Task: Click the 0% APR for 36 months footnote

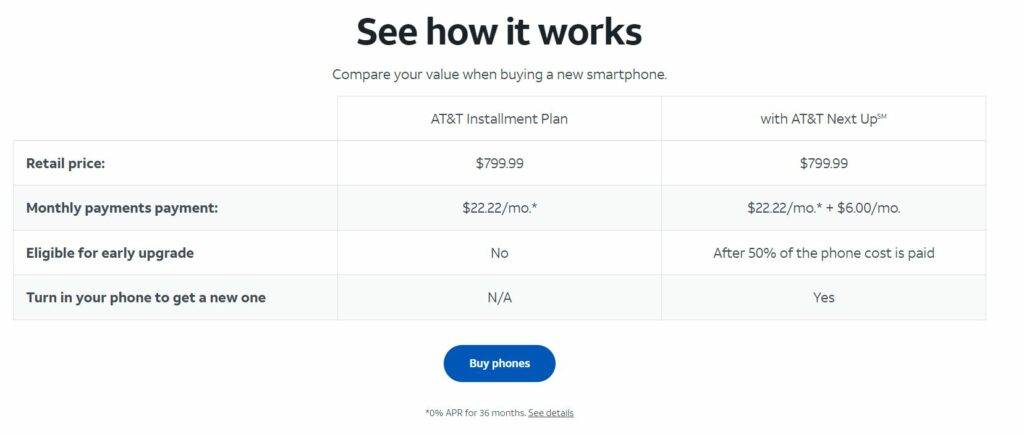Action: point(475,413)
